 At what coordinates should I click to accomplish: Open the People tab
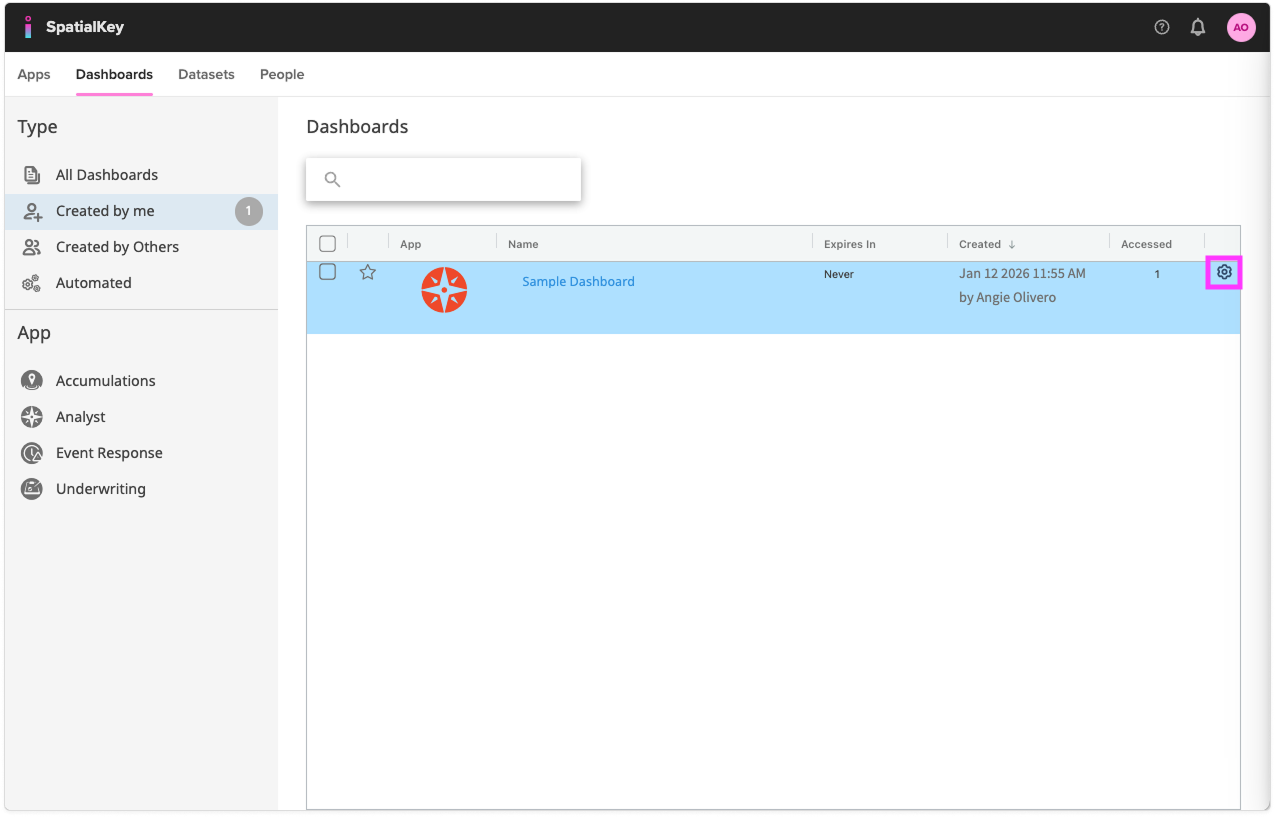coord(281,74)
